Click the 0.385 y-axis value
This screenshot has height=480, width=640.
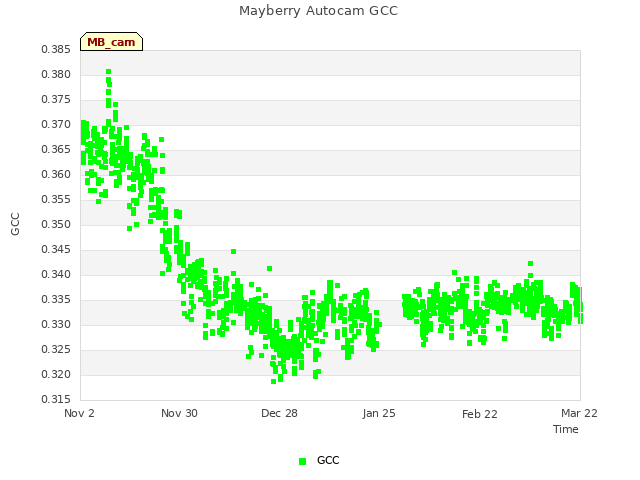pos(56,50)
